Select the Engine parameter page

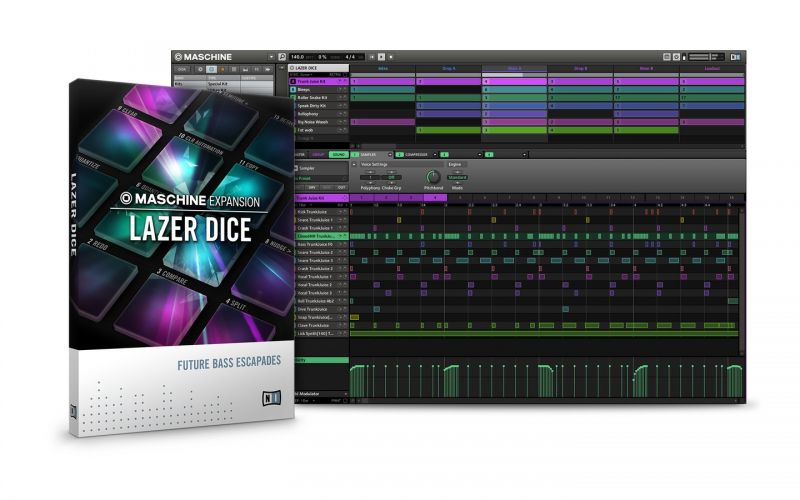pyautogui.click(x=455, y=164)
